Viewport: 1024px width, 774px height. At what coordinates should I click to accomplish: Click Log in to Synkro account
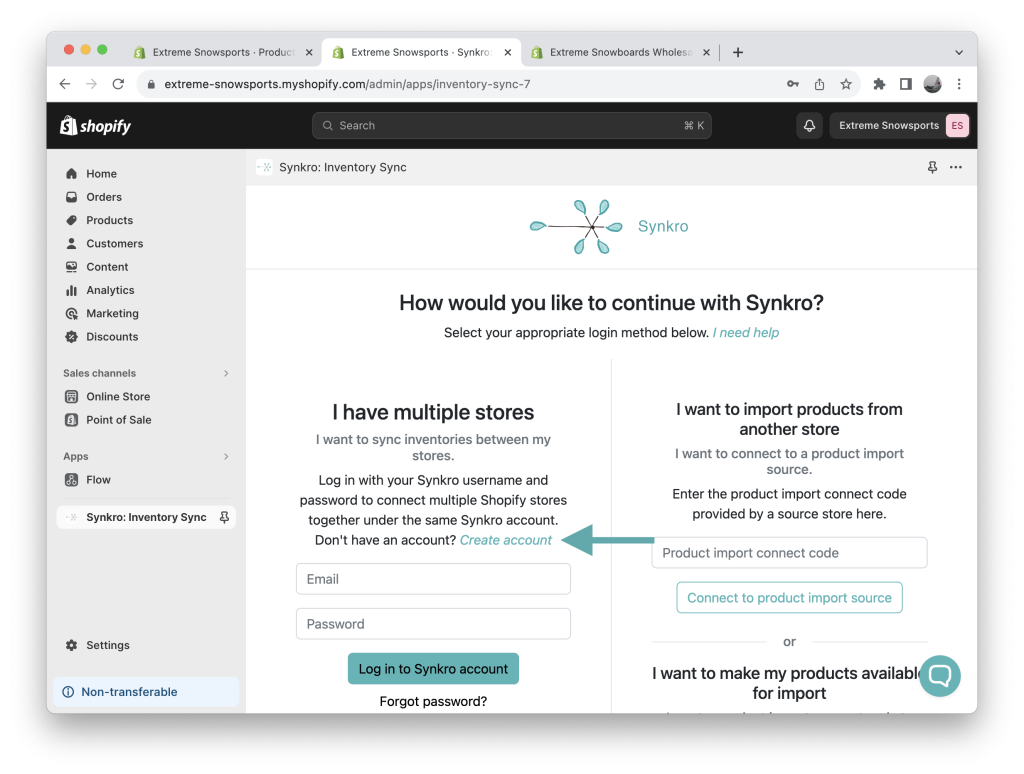433,669
